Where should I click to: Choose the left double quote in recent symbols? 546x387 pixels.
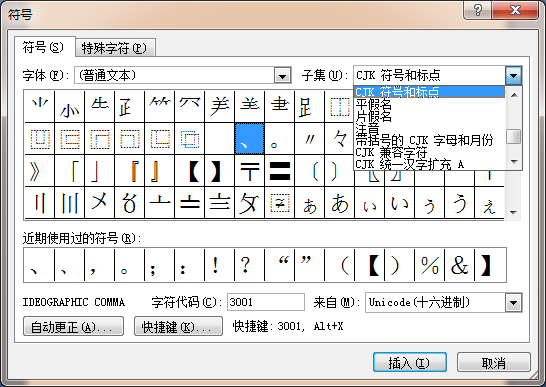tap(279, 265)
